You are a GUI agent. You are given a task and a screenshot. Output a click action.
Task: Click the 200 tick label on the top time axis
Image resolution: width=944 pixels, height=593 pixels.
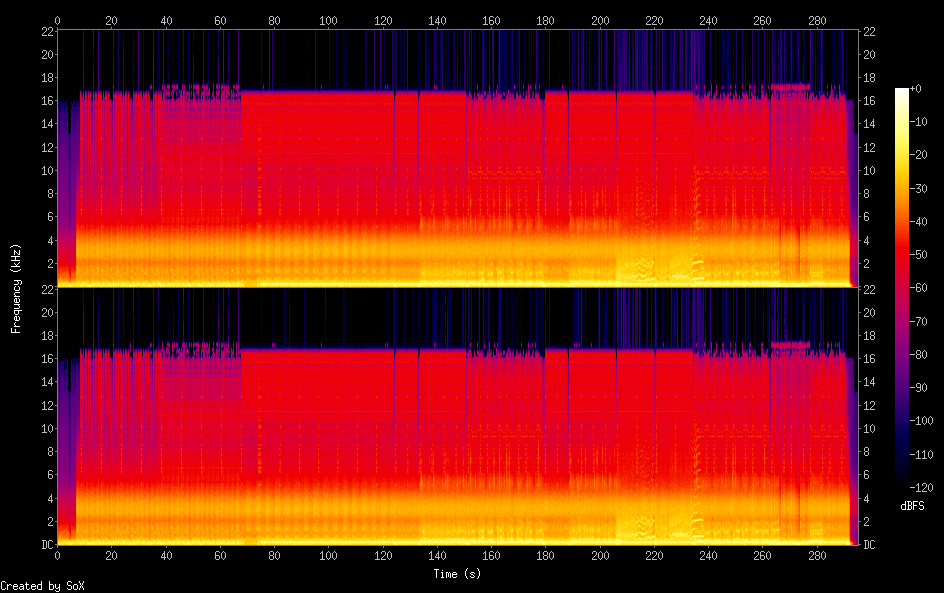click(x=600, y=20)
